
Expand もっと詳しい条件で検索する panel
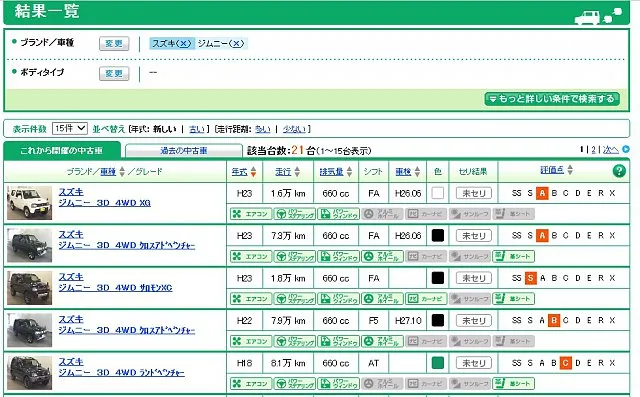click(552, 99)
